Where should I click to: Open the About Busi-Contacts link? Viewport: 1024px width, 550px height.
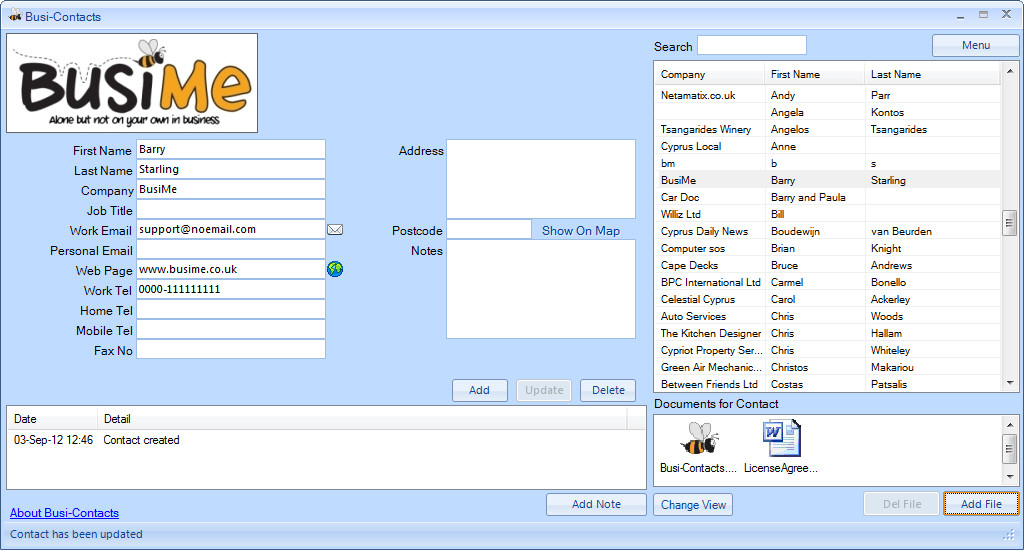coord(64,513)
